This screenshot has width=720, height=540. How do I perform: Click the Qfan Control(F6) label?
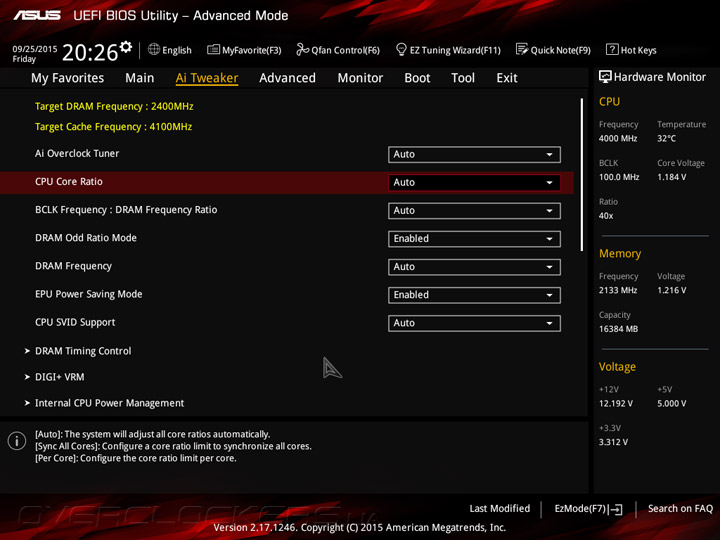click(x=345, y=50)
